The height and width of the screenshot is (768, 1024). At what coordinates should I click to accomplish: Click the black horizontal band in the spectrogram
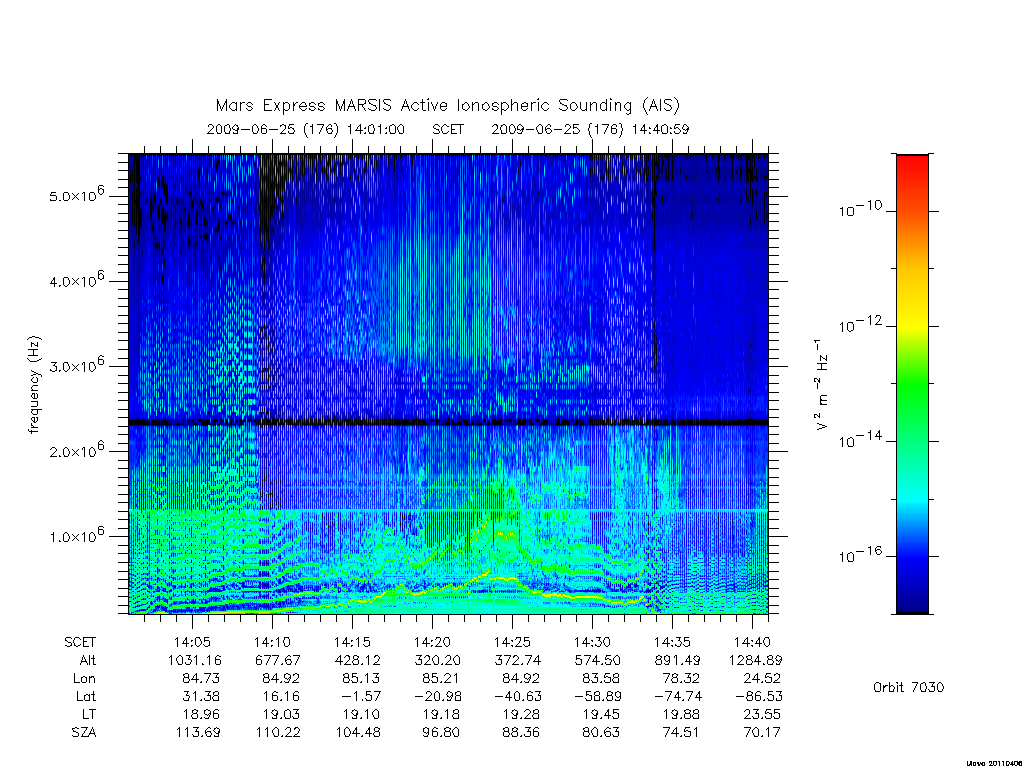tap(448, 423)
